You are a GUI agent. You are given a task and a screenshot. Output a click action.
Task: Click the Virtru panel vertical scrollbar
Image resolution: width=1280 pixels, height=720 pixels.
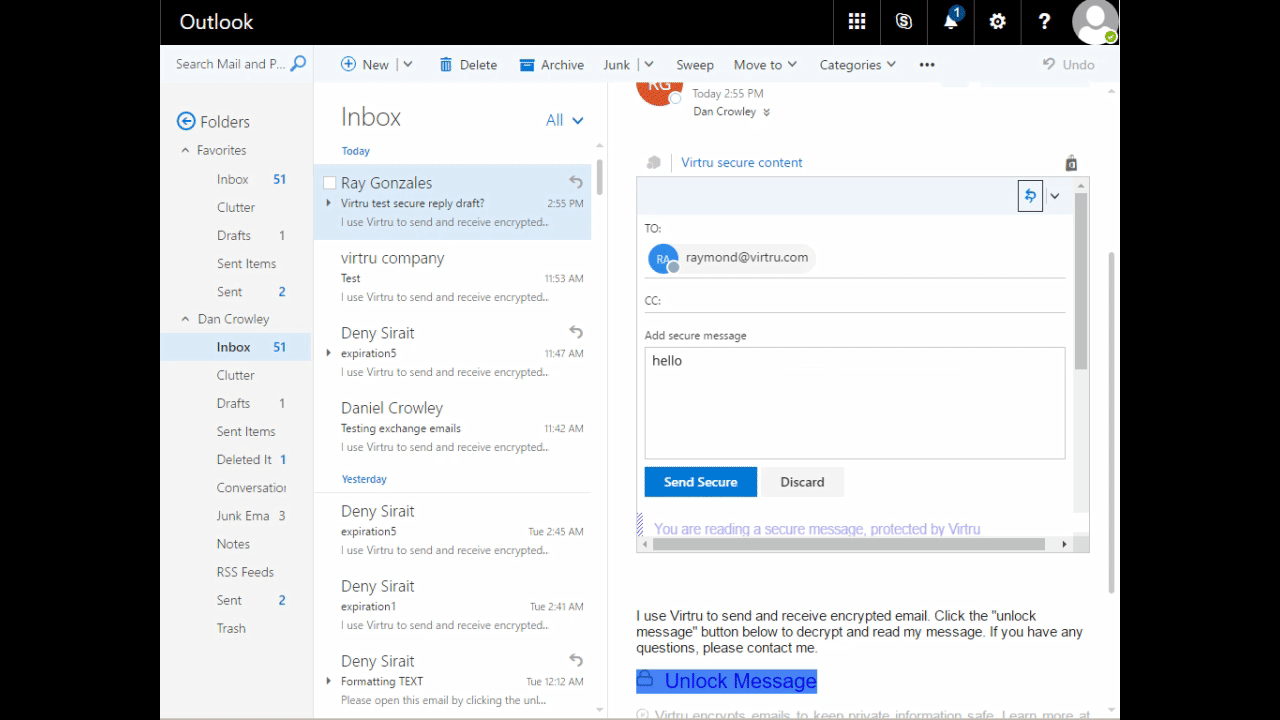coord(1080,280)
